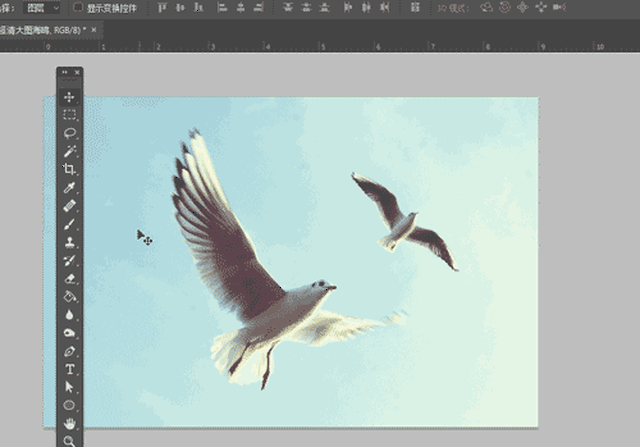This screenshot has width=640, height=447.
Task: Click the Auto-Align Layers icon
Action: 415,7
